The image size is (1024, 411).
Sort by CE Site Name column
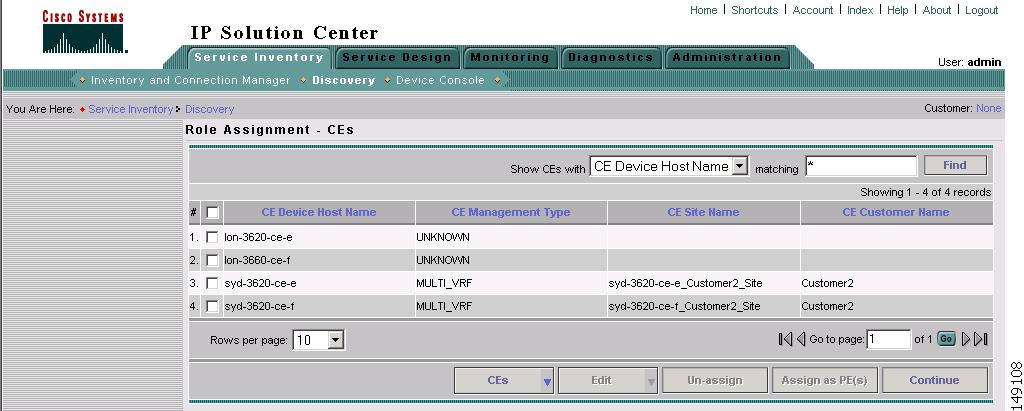[x=703, y=212]
